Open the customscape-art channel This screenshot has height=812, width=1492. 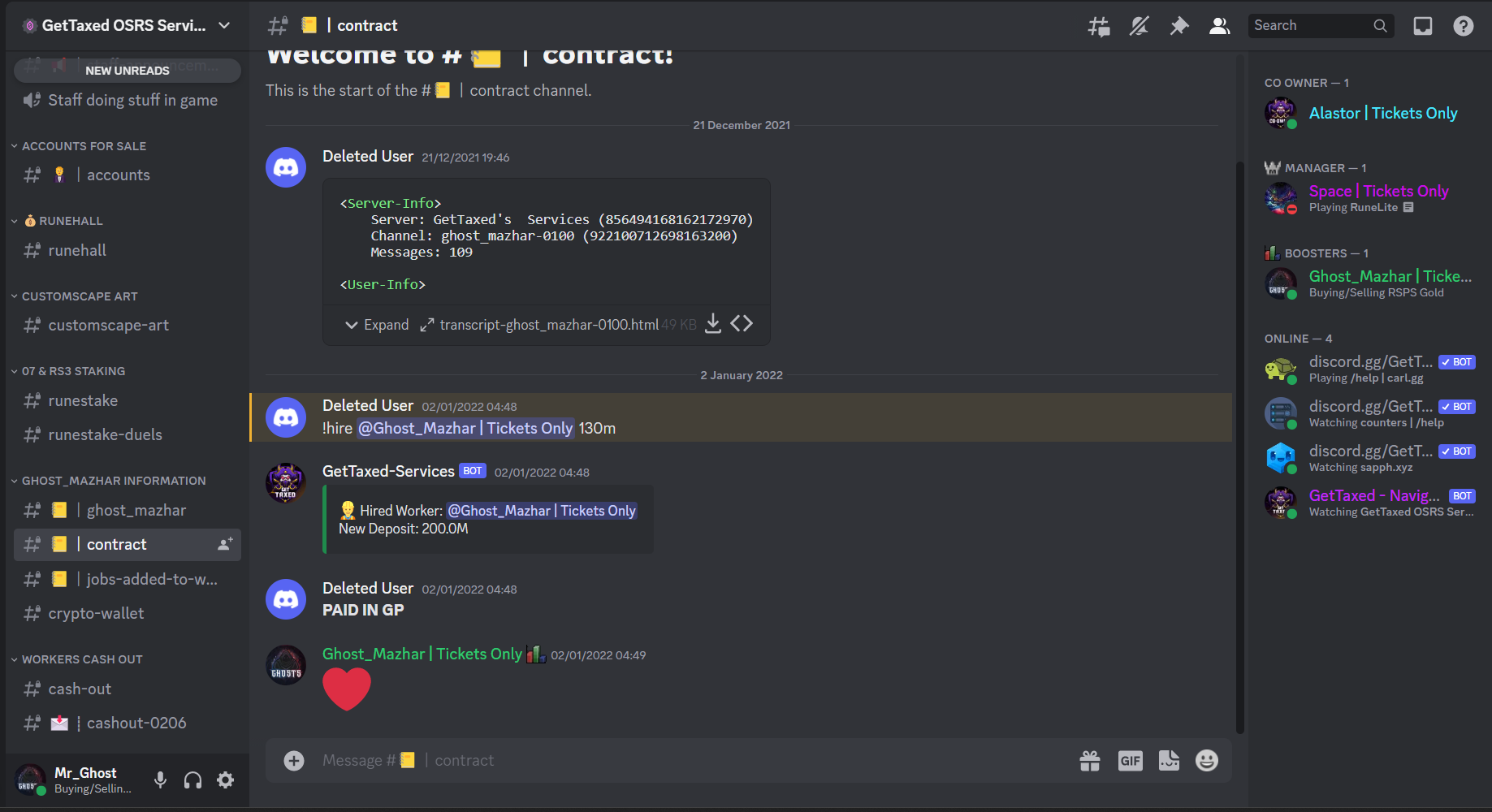click(x=128, y=325)
